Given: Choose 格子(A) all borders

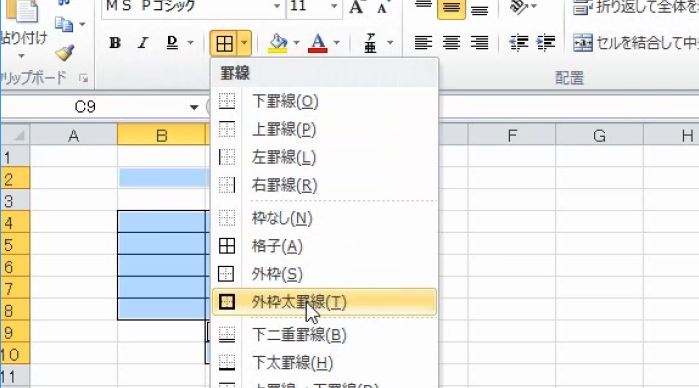Looking at the screenshot, I should click(x=325, y=246).
